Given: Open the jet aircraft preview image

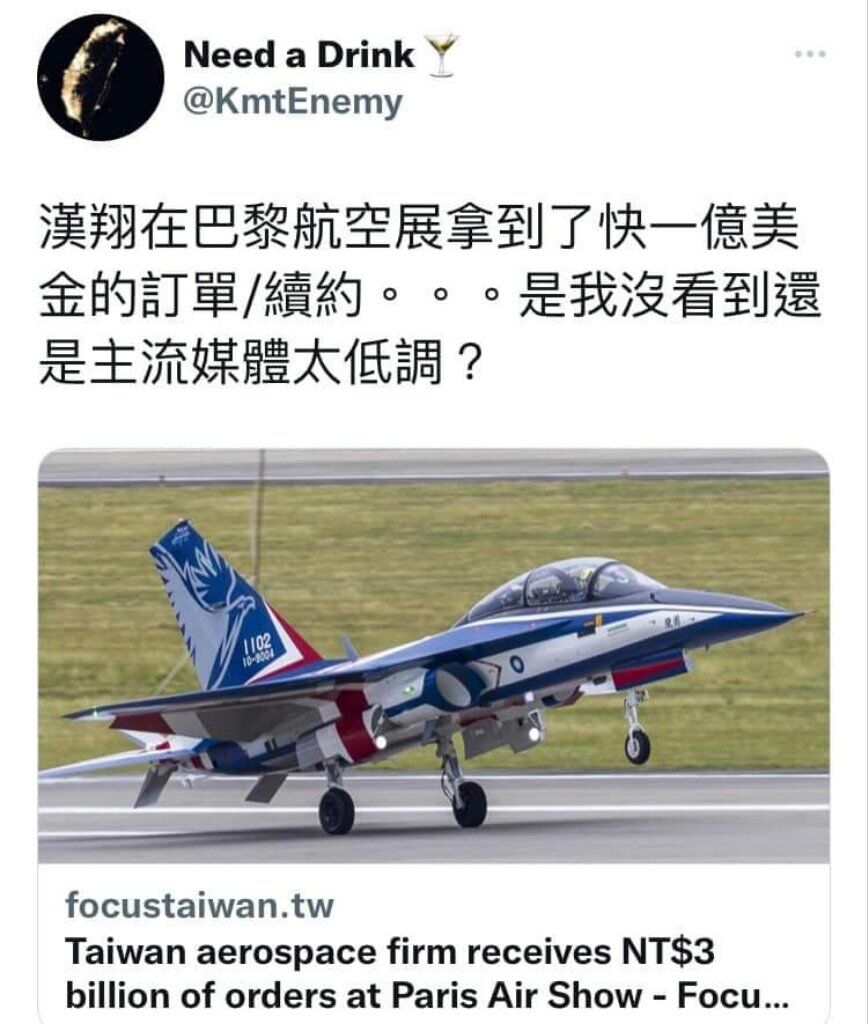Looking at the screenshot, I should pos(434,656).
